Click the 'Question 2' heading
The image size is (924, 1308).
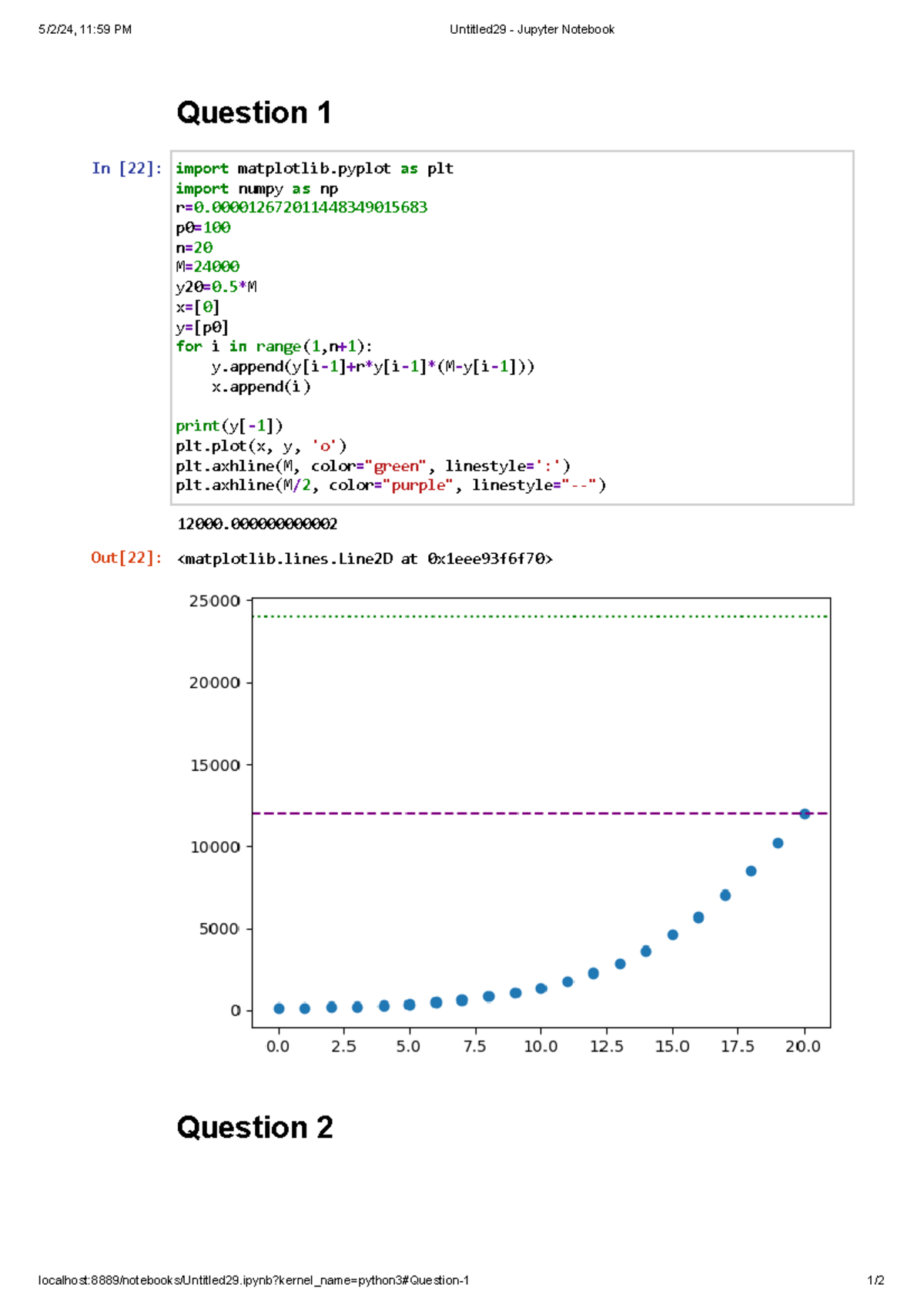[255, 1128]
